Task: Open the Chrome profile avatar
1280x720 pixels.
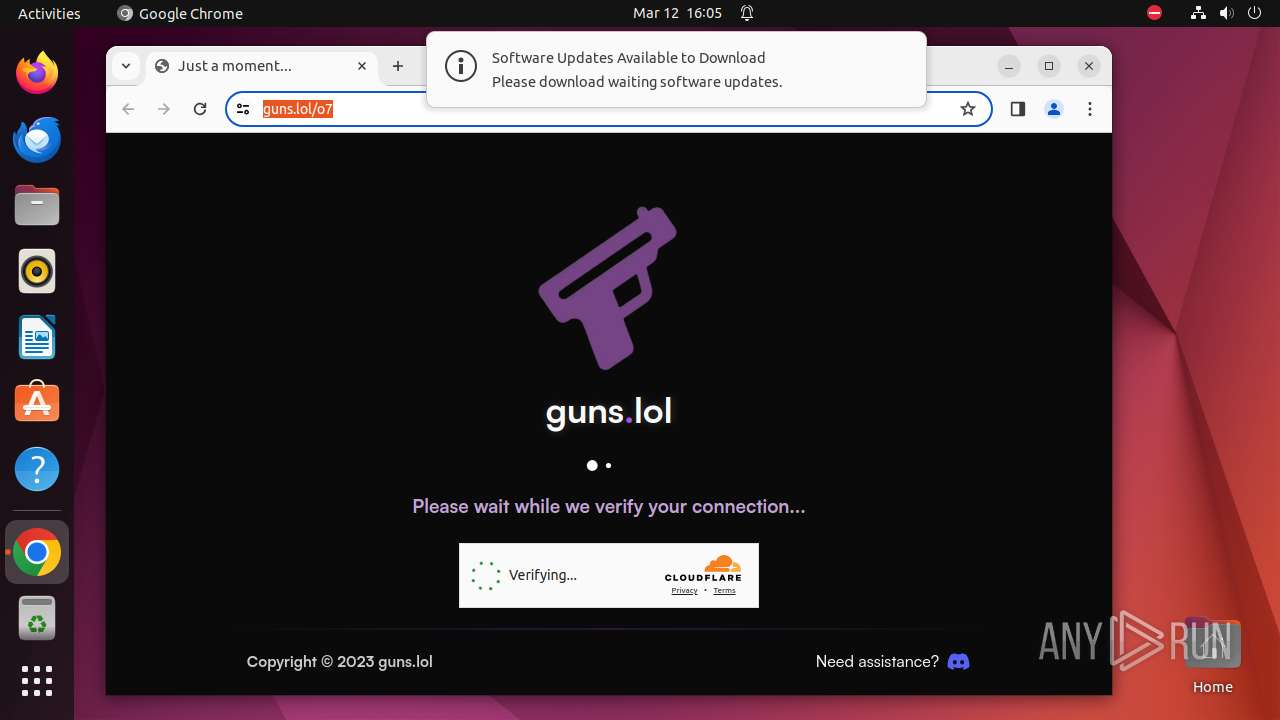Action: (1054, 109)
